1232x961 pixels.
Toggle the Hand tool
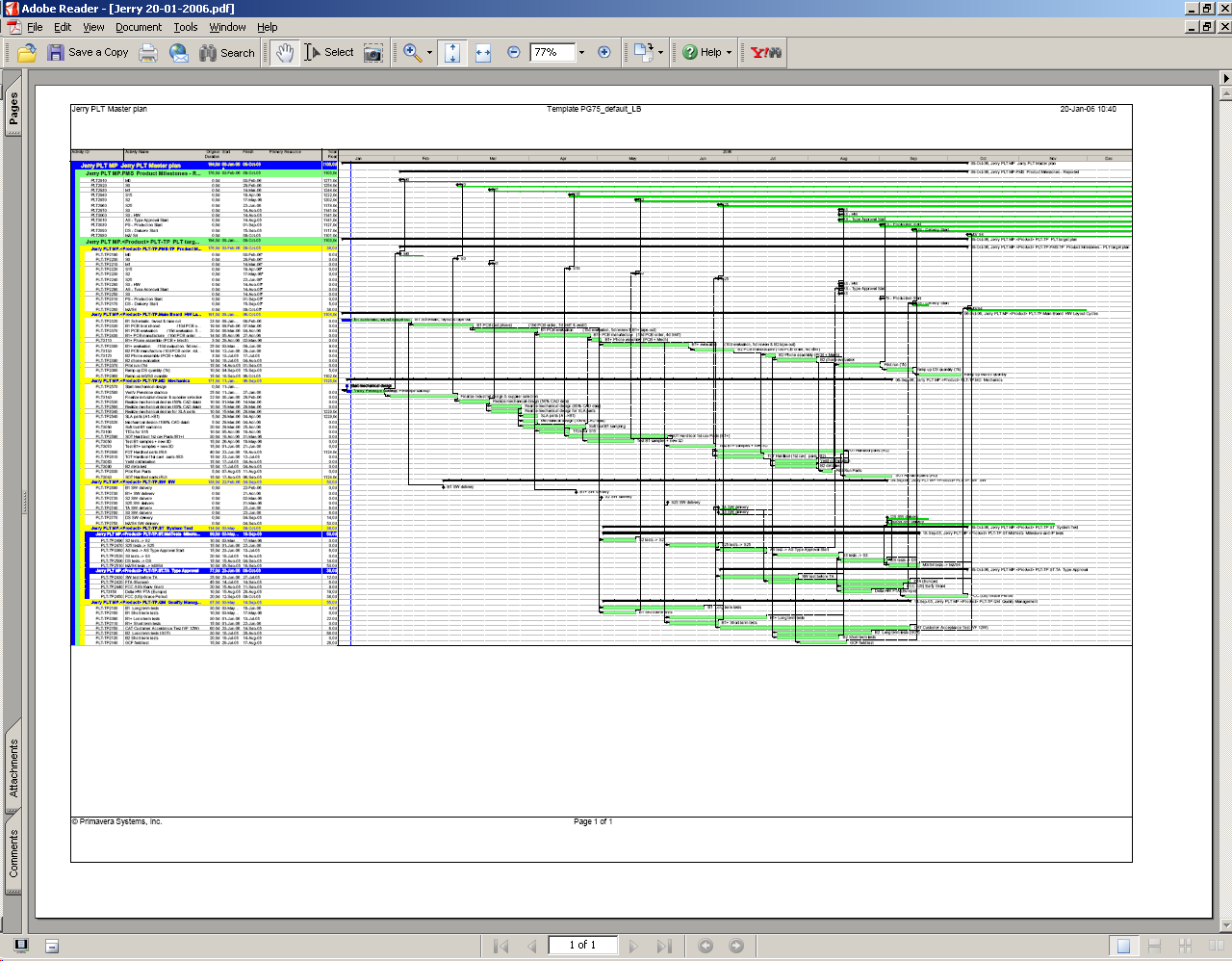284,53
